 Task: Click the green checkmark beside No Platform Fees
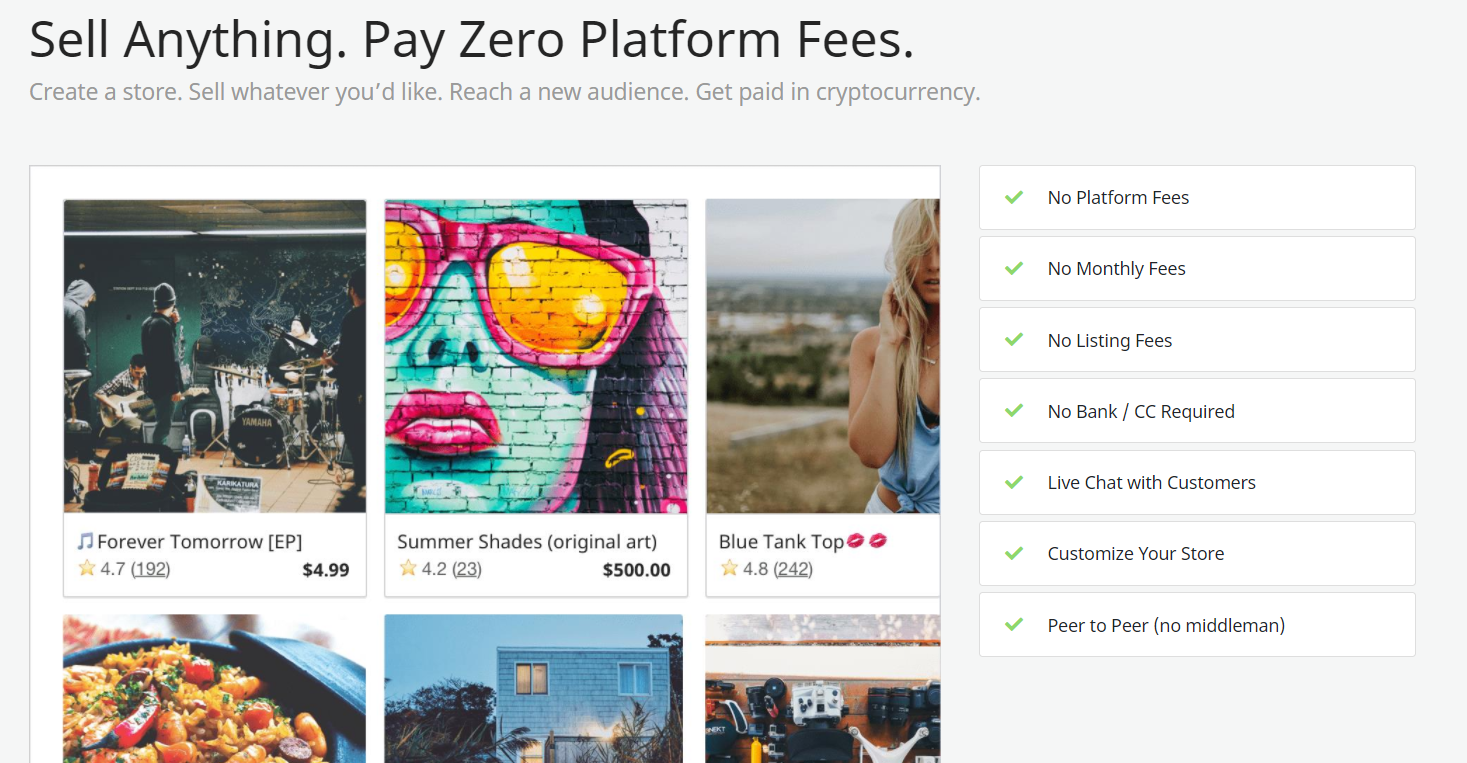[1014, 197]
